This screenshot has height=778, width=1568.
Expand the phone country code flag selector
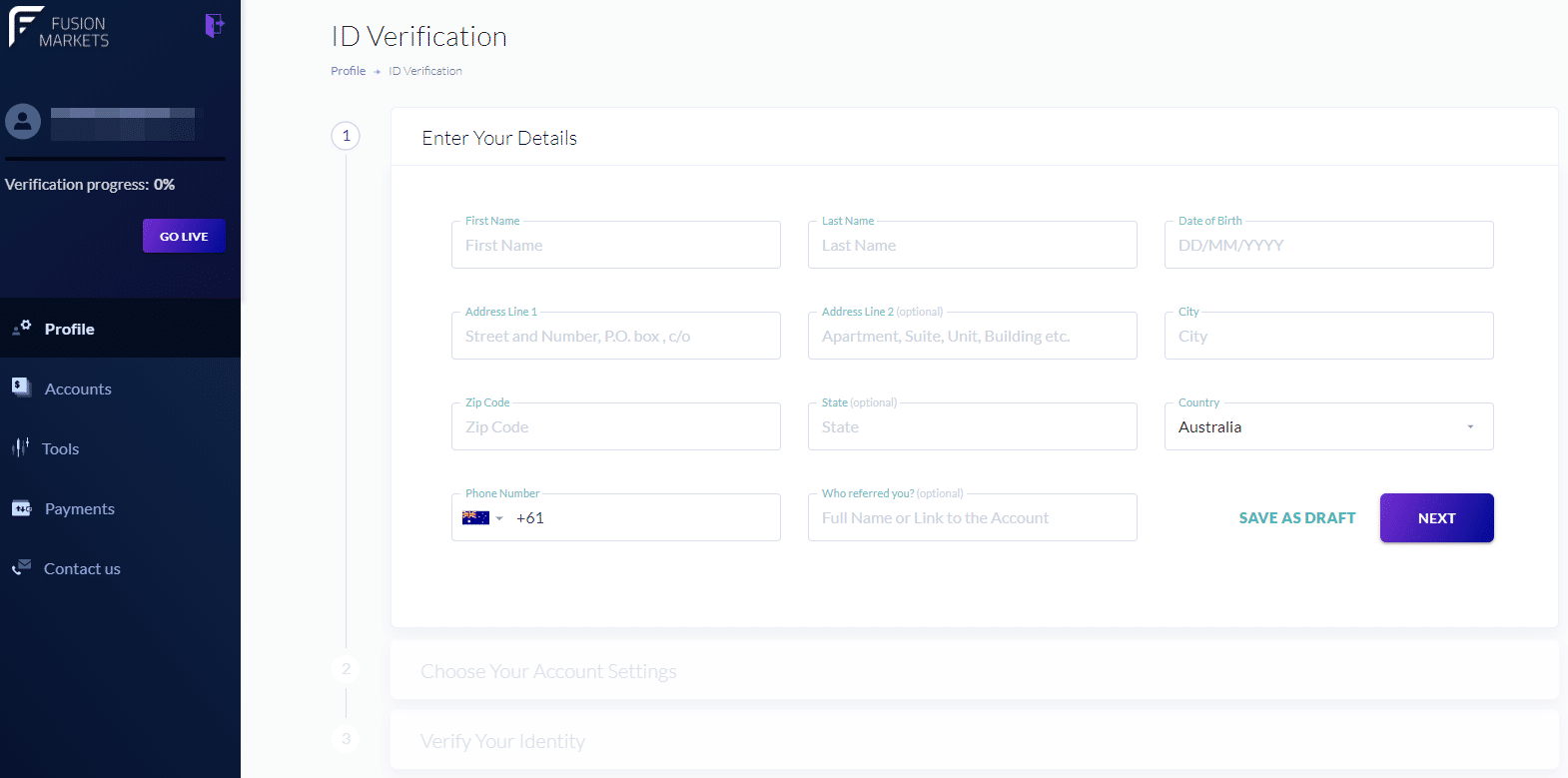[x=482, y=517]
